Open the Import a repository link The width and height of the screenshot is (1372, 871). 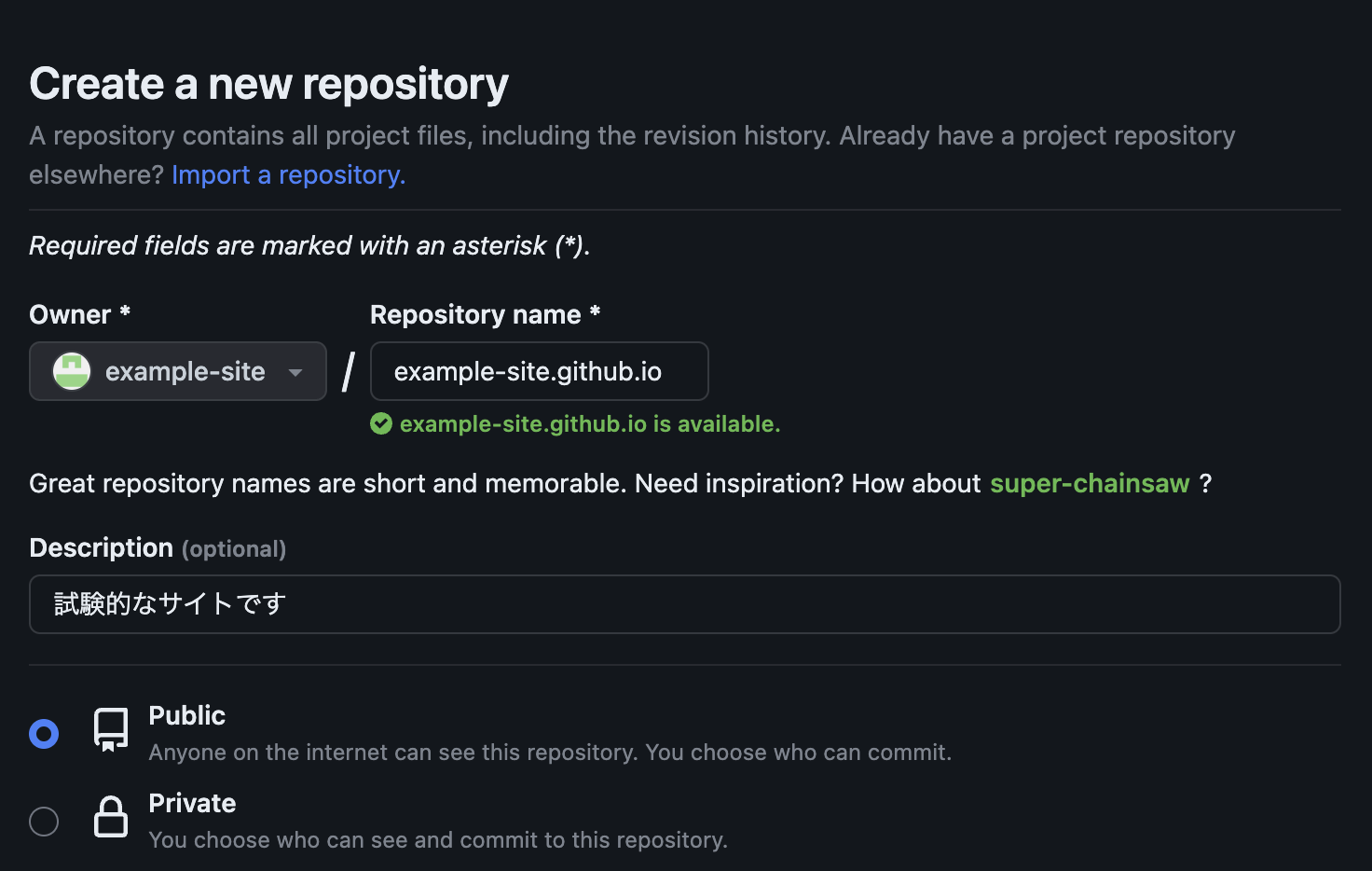pyautogui.click(x=287, y=174)
